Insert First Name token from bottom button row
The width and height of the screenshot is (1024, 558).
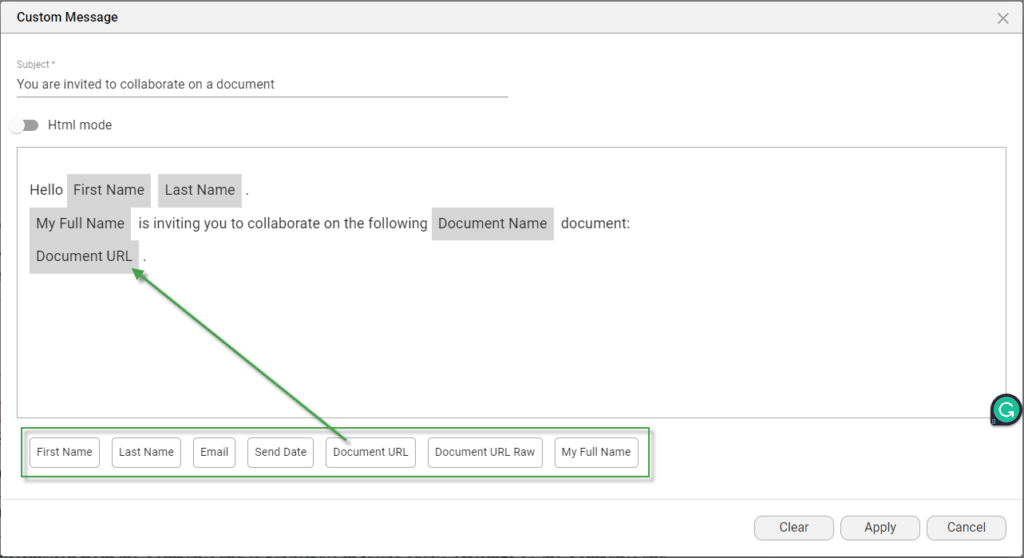pyautogui.click(x=65, y=452)
